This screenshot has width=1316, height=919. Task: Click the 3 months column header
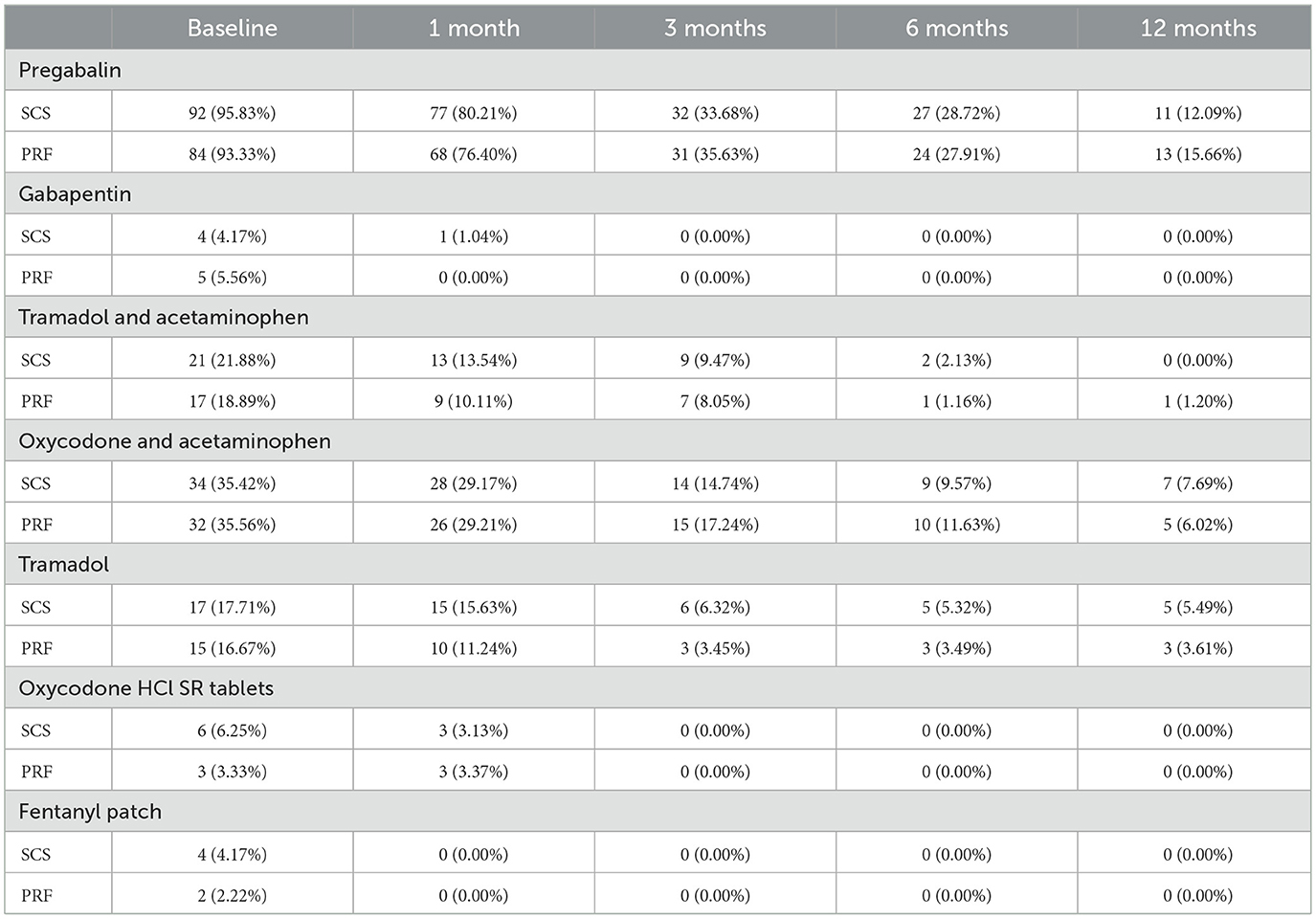click(x=715, y=28)
